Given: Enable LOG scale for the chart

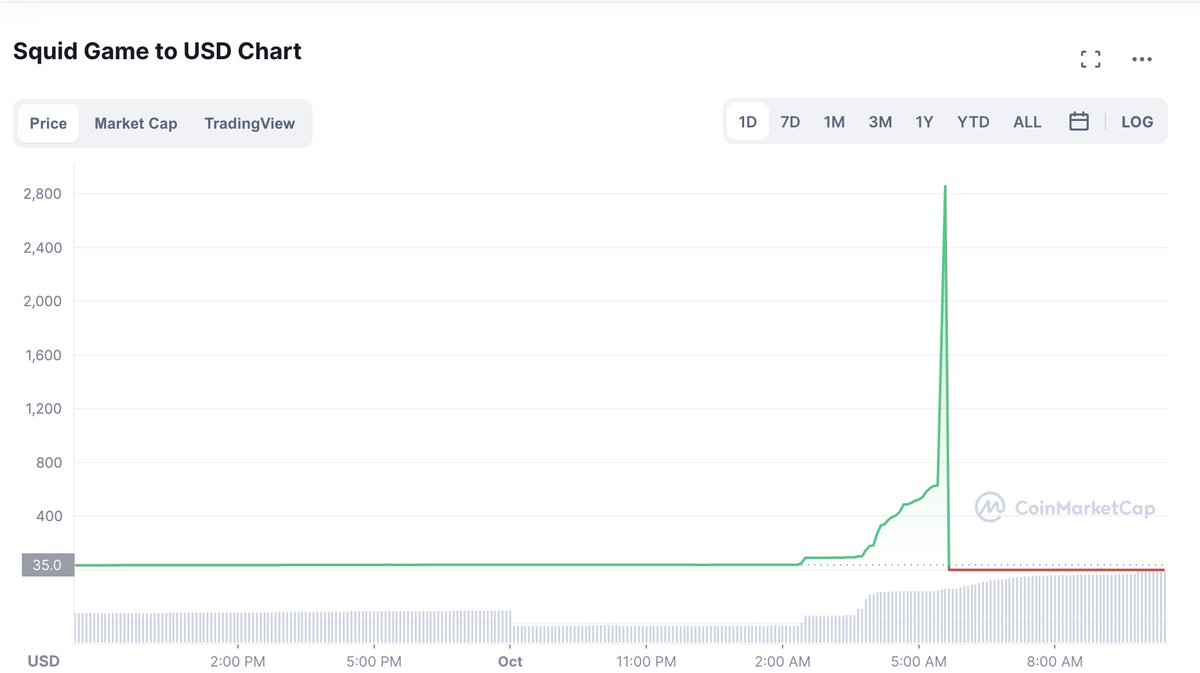Looking at the screenshot, I should coord(1137,121).
